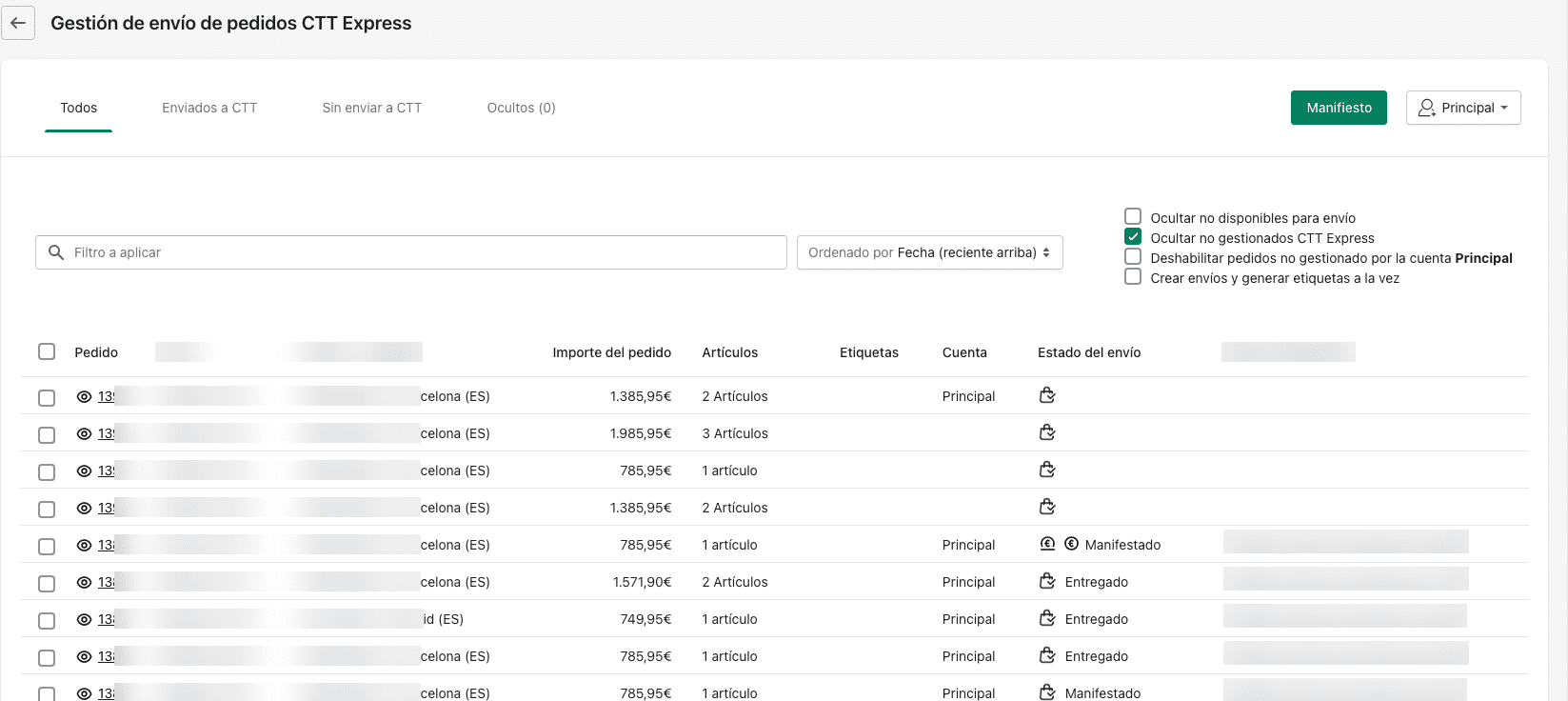
Task: Open order link on the 749,95€ row
Action: (106, 619)
